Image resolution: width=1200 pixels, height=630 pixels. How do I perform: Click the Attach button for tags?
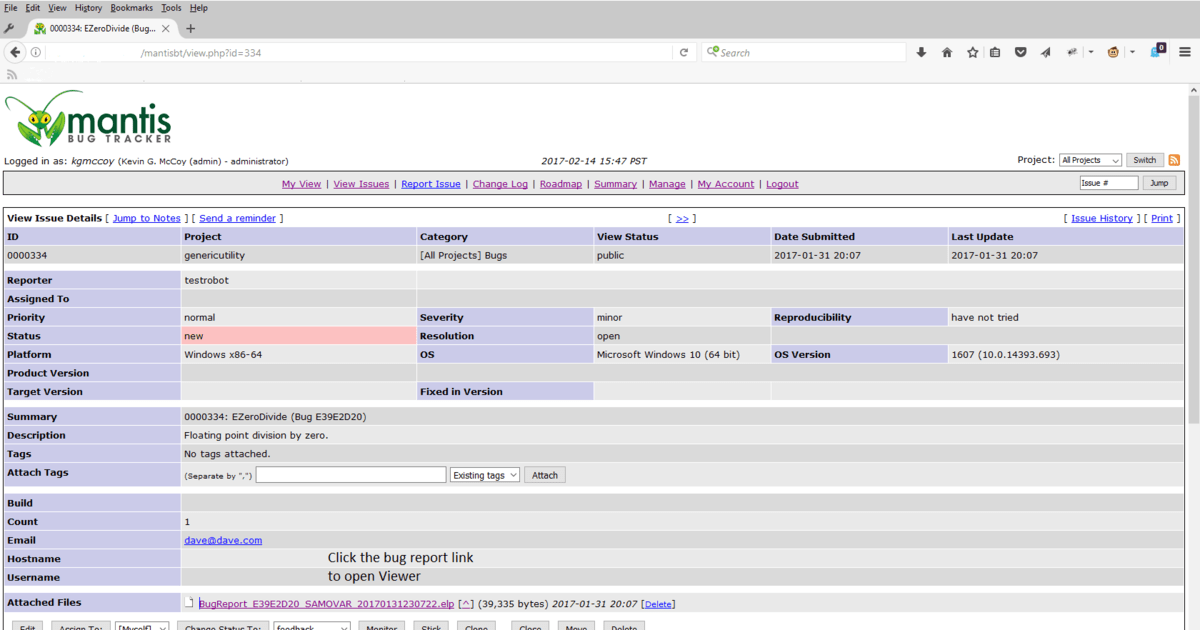pos(545,474)
